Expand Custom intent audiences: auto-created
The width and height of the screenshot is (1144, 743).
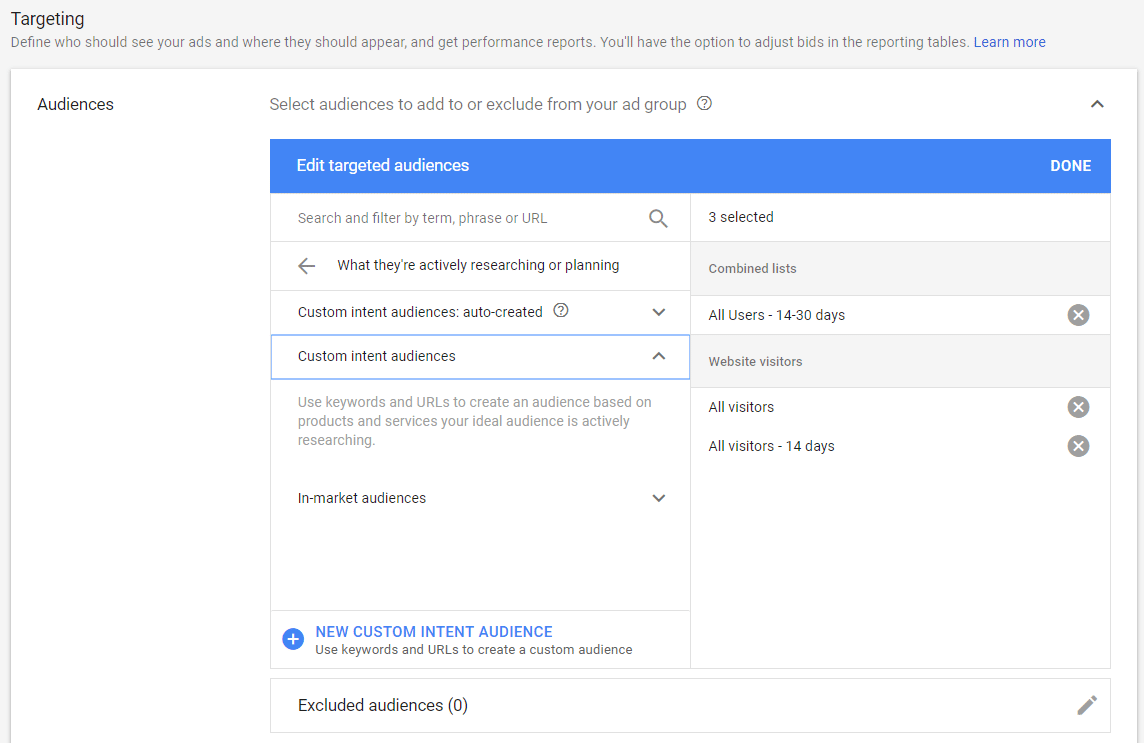tap(658, 312)
